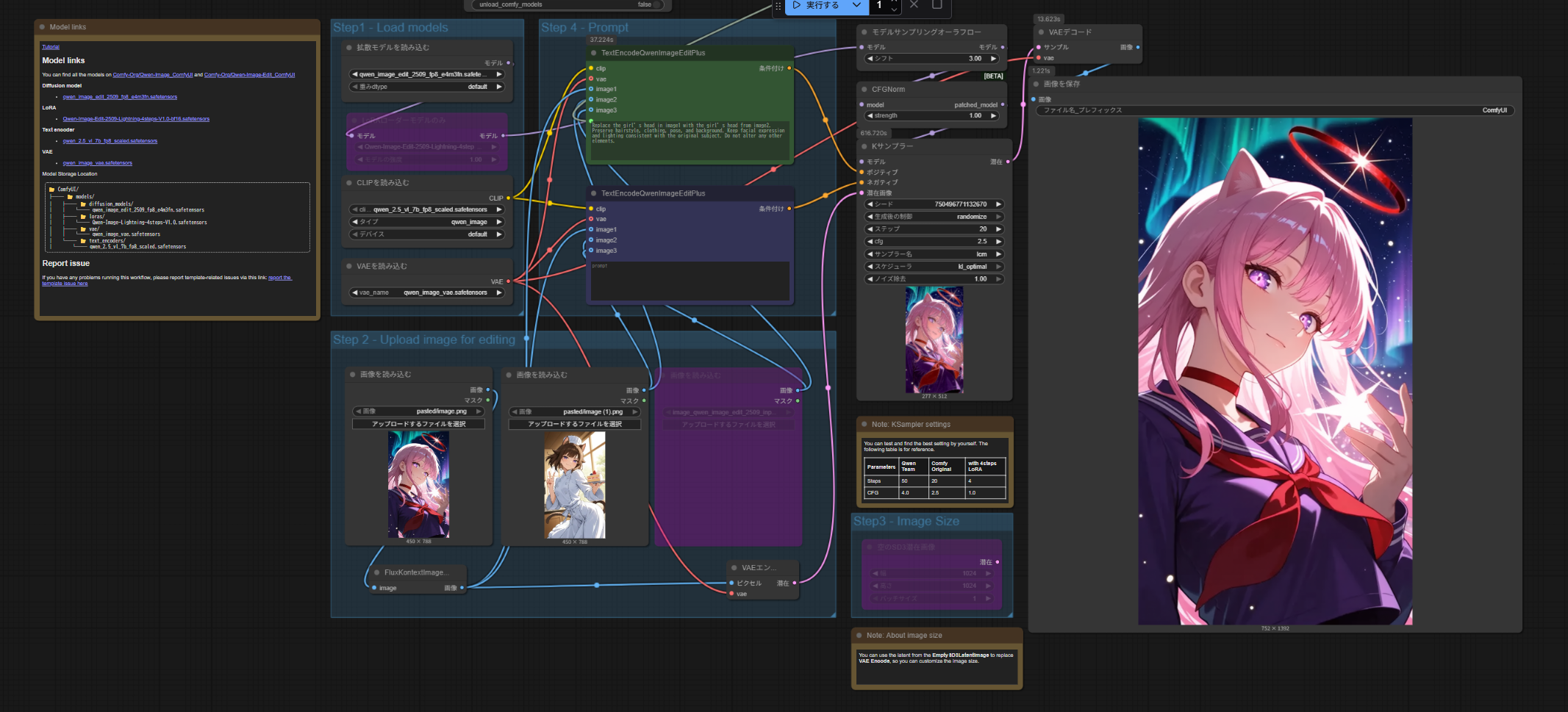Collapse the モデルサンプリングオーラフロー node via its dot
The height and width of the screenshot is (712, 1568).
coord(864,32)
